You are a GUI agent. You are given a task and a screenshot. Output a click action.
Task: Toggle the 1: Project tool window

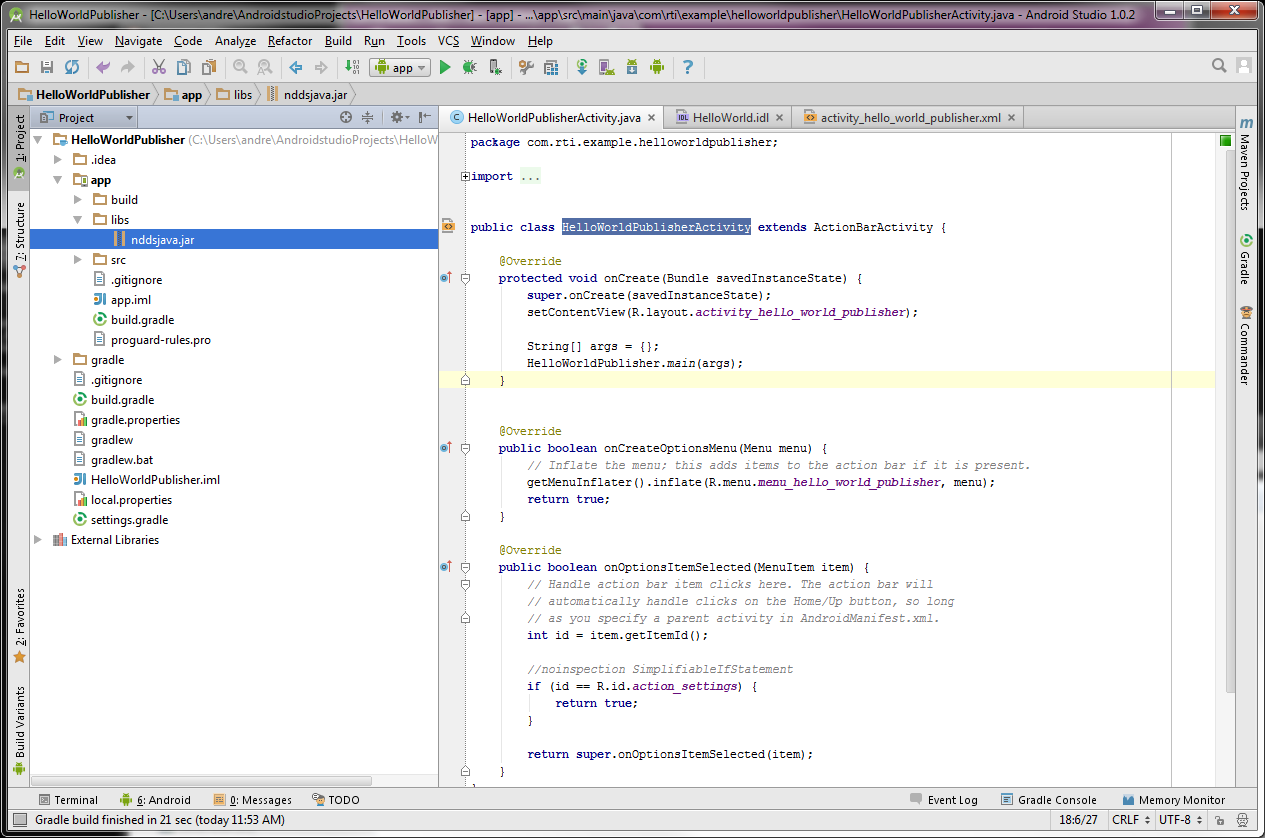click(x=20, y=147)
